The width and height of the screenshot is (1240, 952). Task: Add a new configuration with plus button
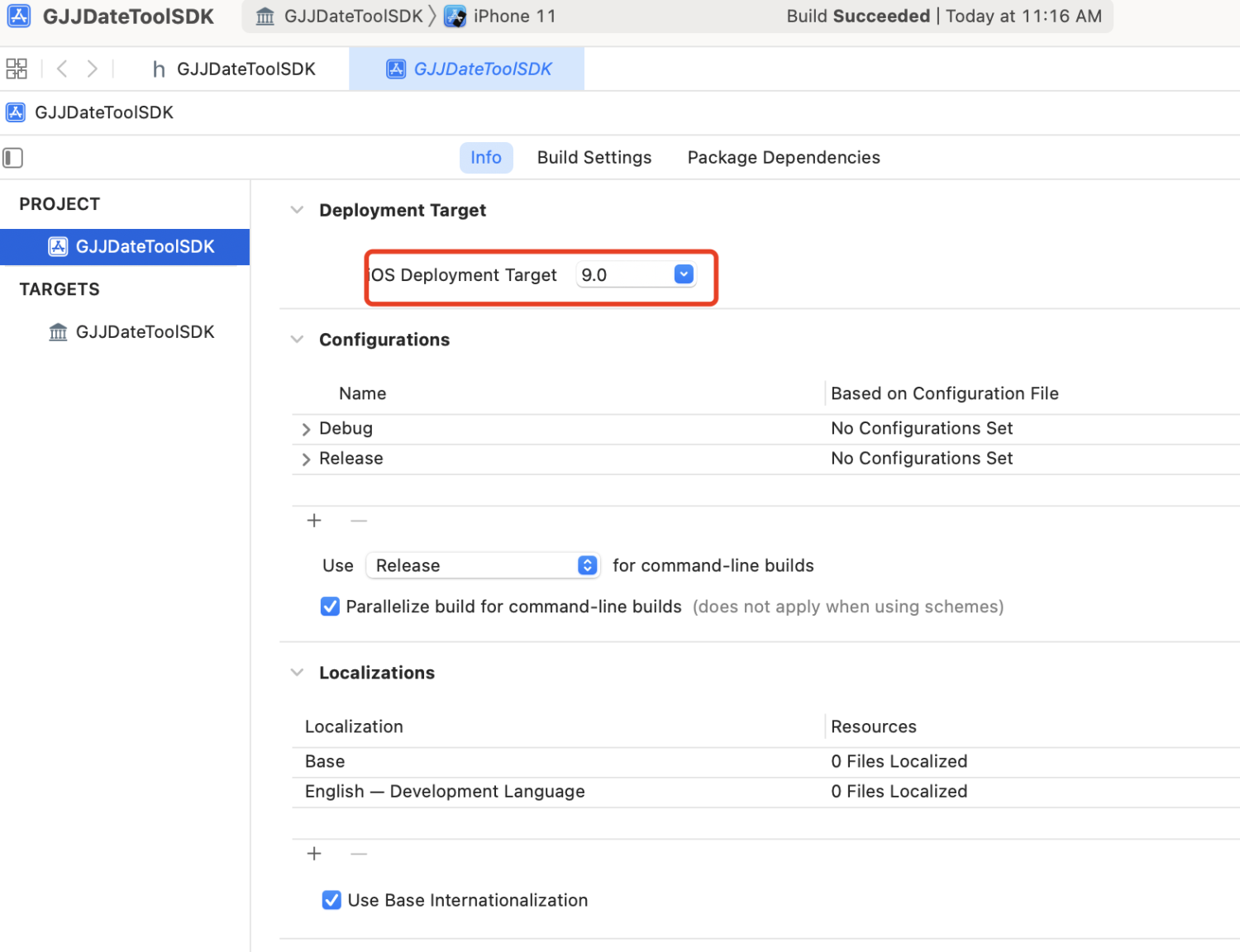314,521
